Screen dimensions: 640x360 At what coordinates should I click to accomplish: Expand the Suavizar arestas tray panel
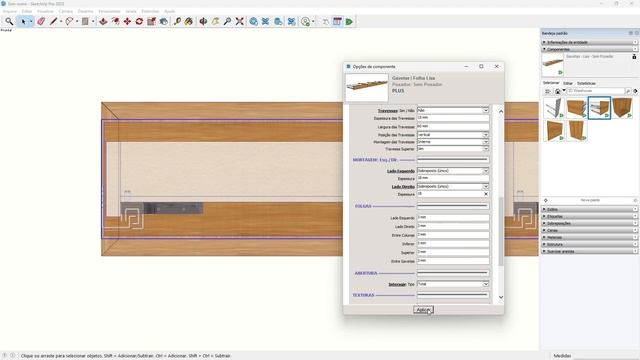click(590, 251)
